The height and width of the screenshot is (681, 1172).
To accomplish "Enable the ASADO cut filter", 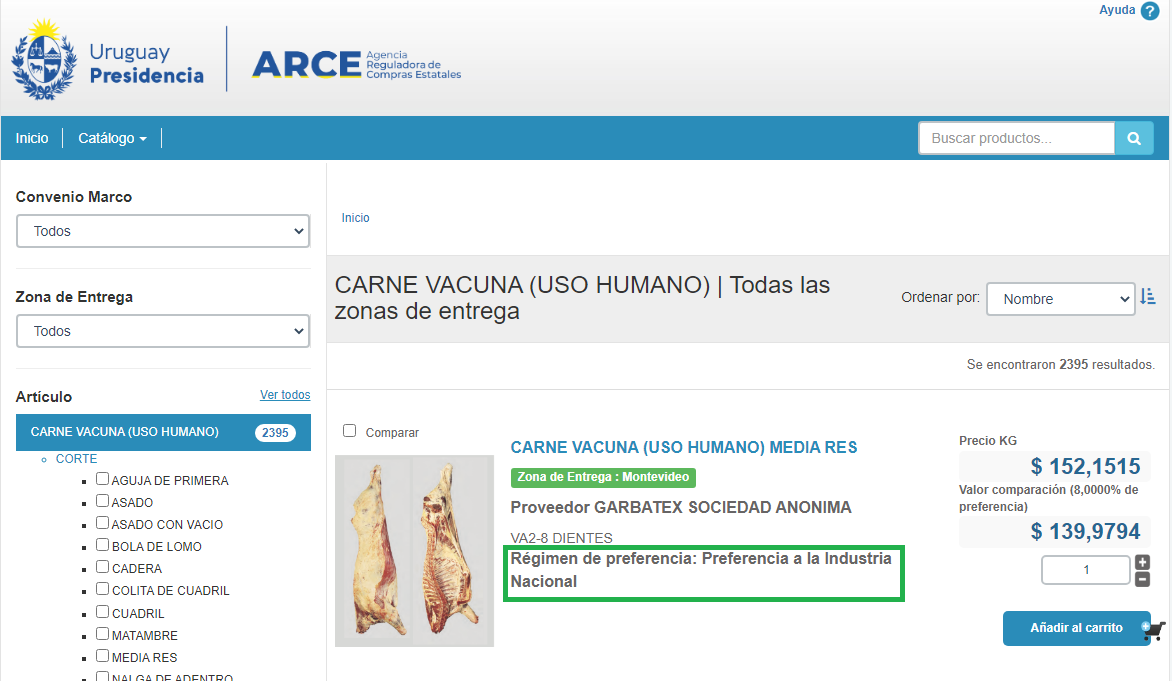I will pyautogui.click(x=102, y=501).
